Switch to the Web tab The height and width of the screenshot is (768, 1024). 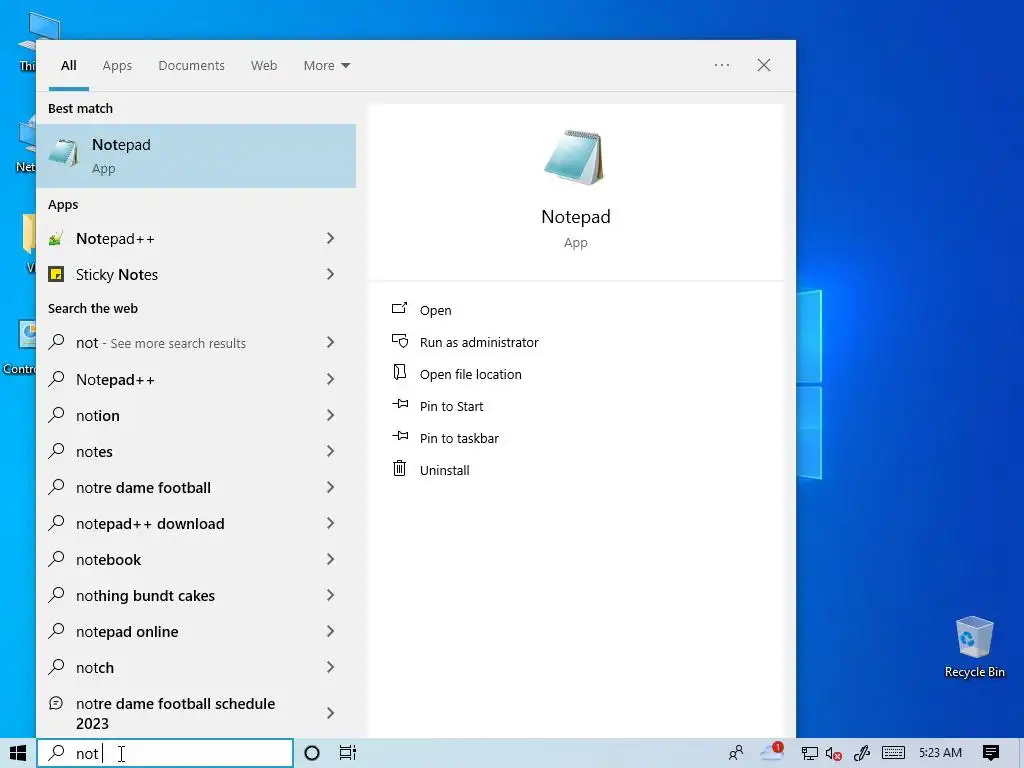(264, 65)
